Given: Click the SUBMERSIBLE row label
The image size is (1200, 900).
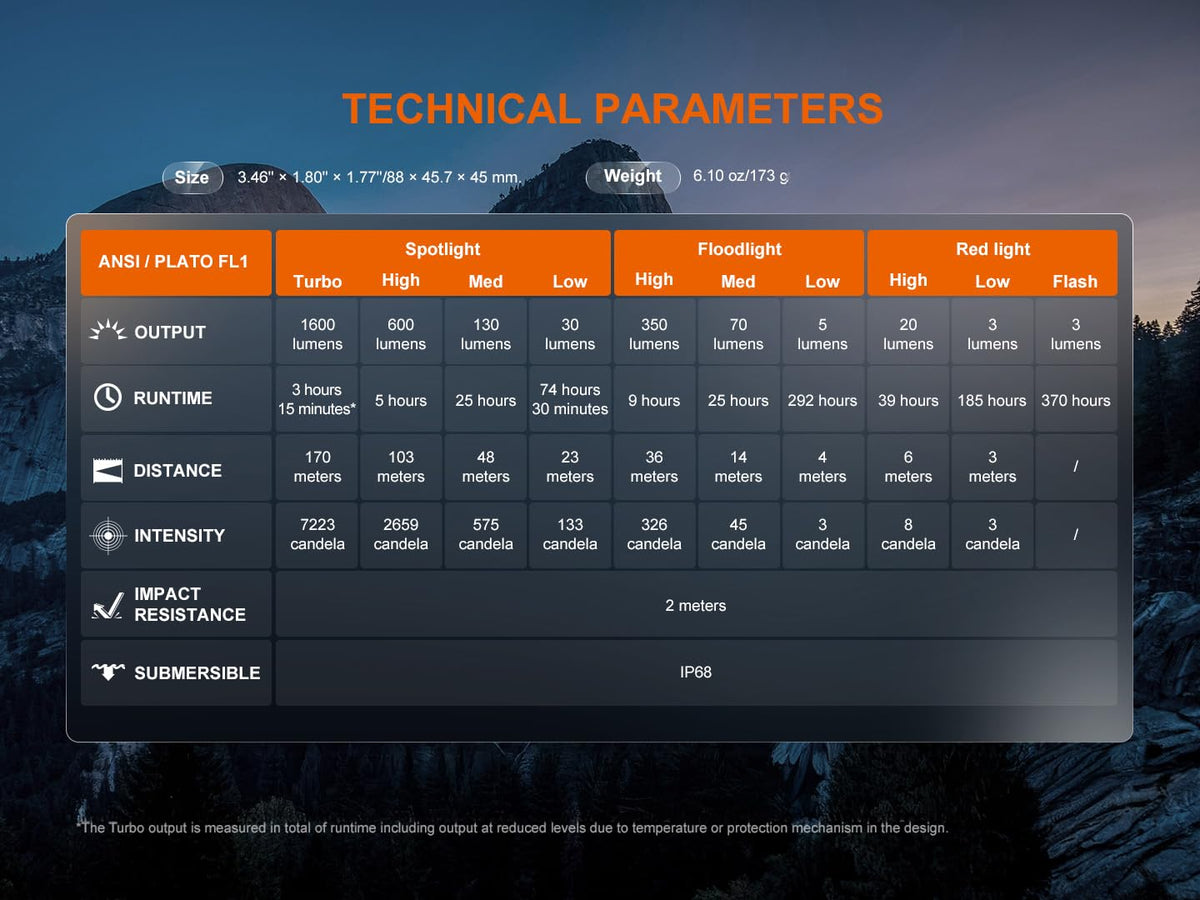Looking at the screenshot, I should [x=197, y=673].
